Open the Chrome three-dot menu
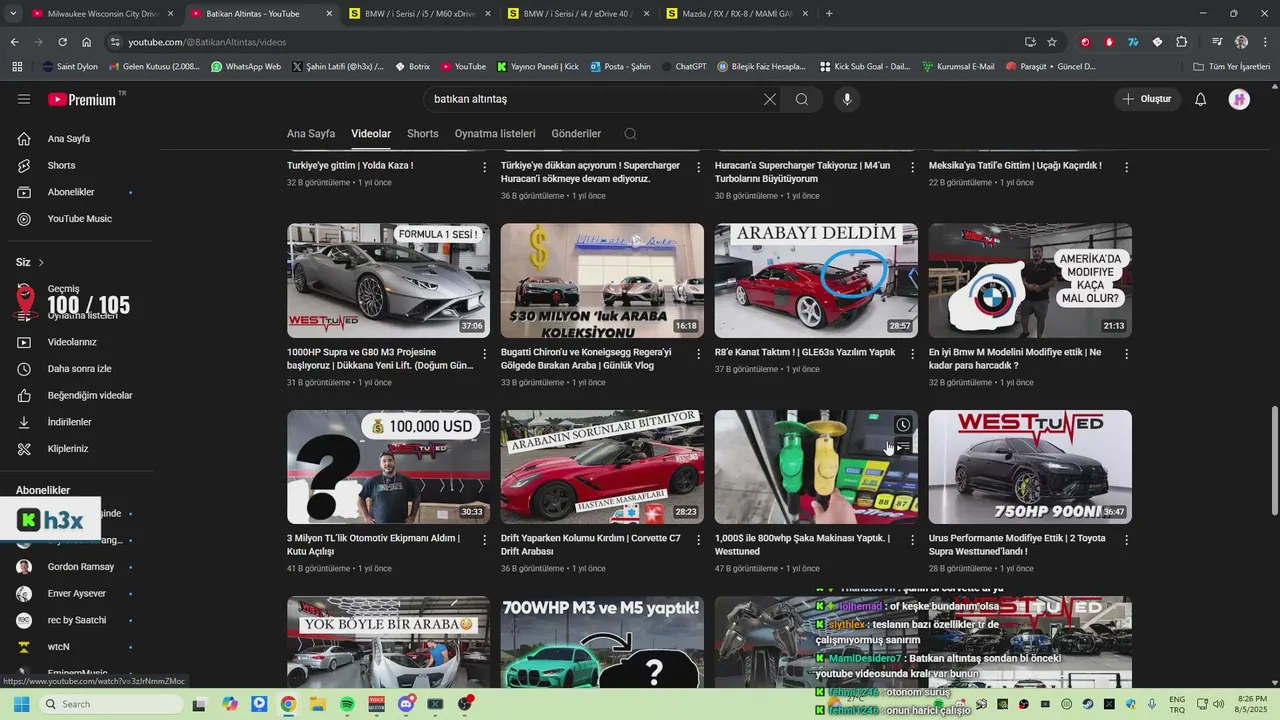Image resolution: width=1280 pixels, height=720 pixels. (1266, 42)
